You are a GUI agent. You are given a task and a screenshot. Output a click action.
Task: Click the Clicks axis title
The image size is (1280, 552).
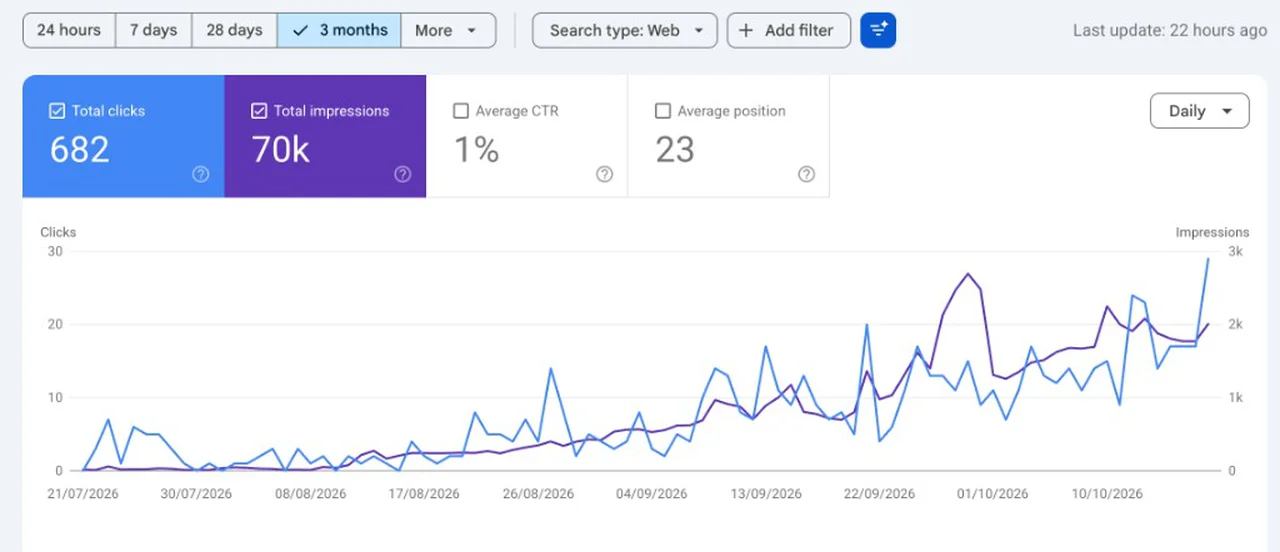(58, 232)
